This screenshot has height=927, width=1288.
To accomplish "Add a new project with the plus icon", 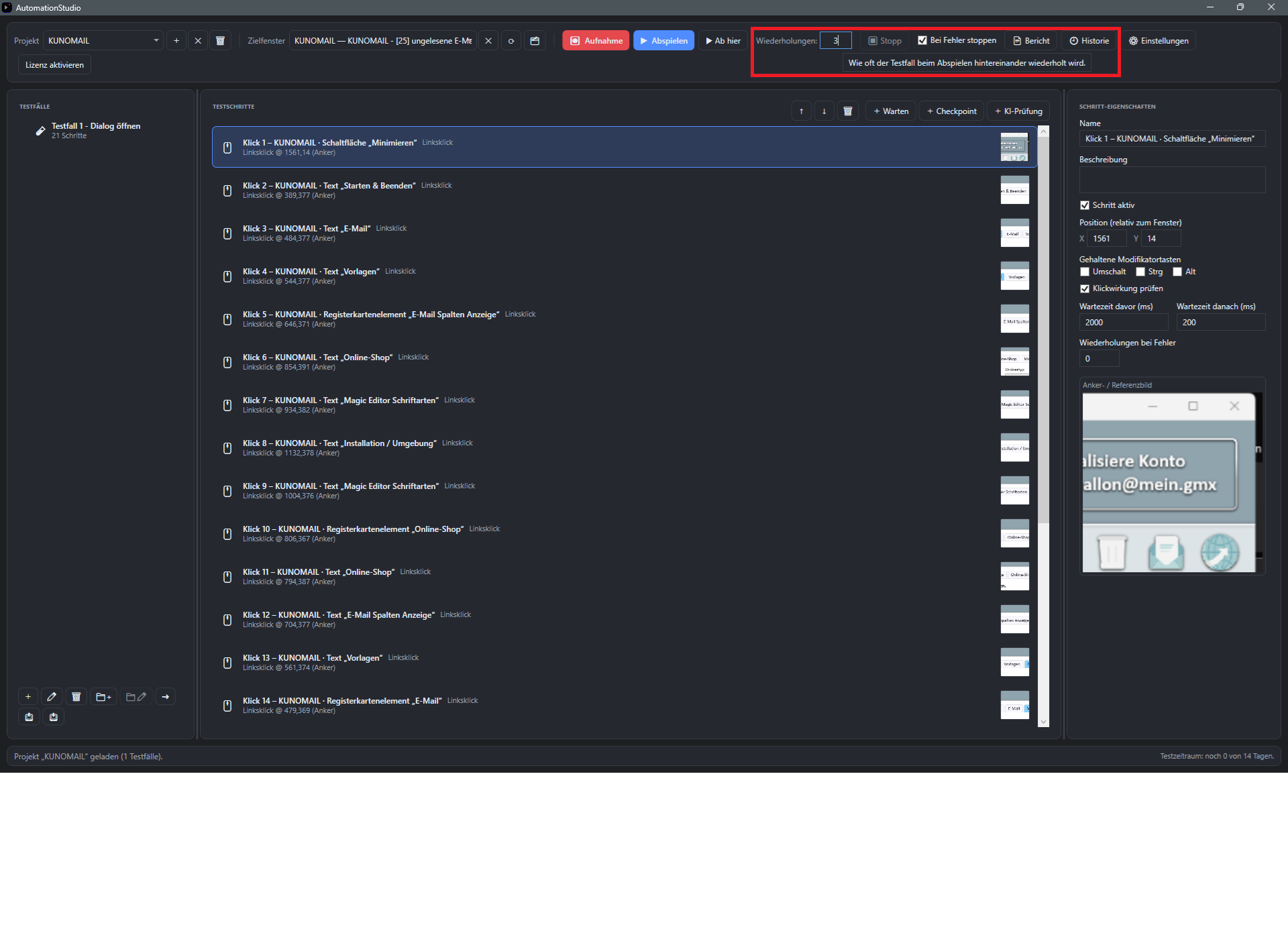I will tap(176, 41).
